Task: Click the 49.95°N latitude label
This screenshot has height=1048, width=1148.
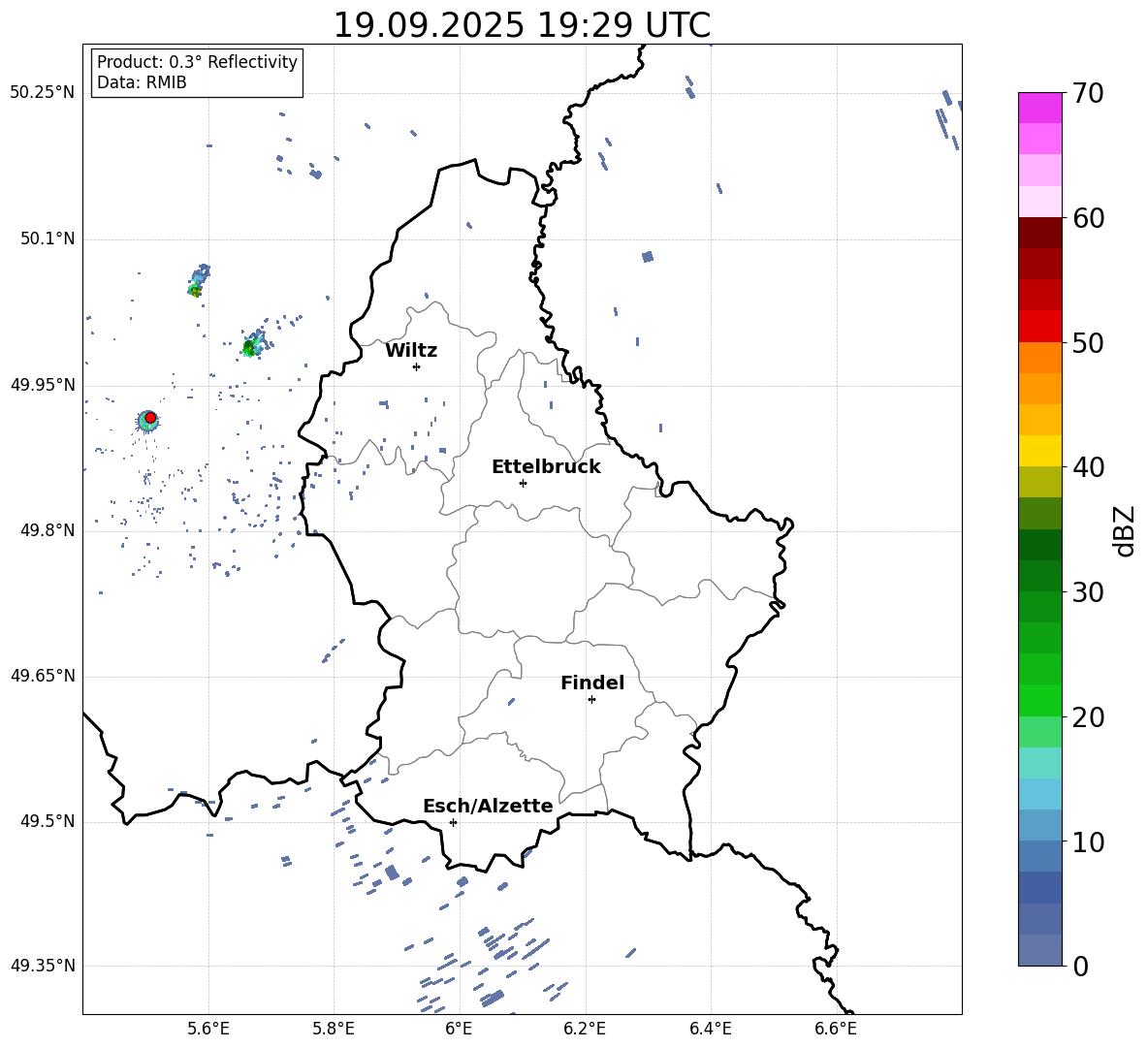Action: pyautogui.click(x=43, y=385)
